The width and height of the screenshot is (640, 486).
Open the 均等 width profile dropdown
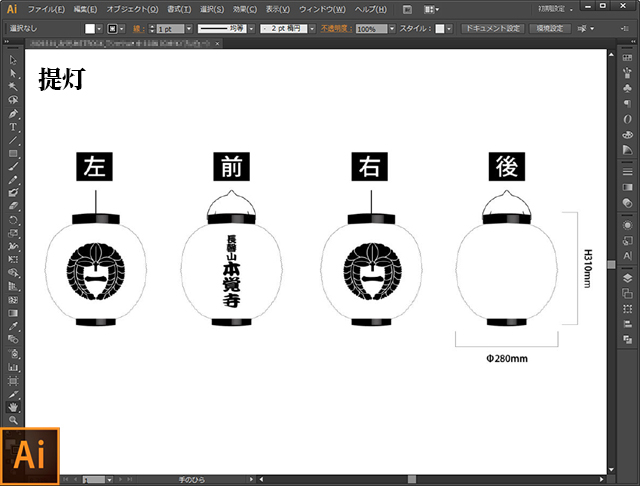[x=251, y=29]
